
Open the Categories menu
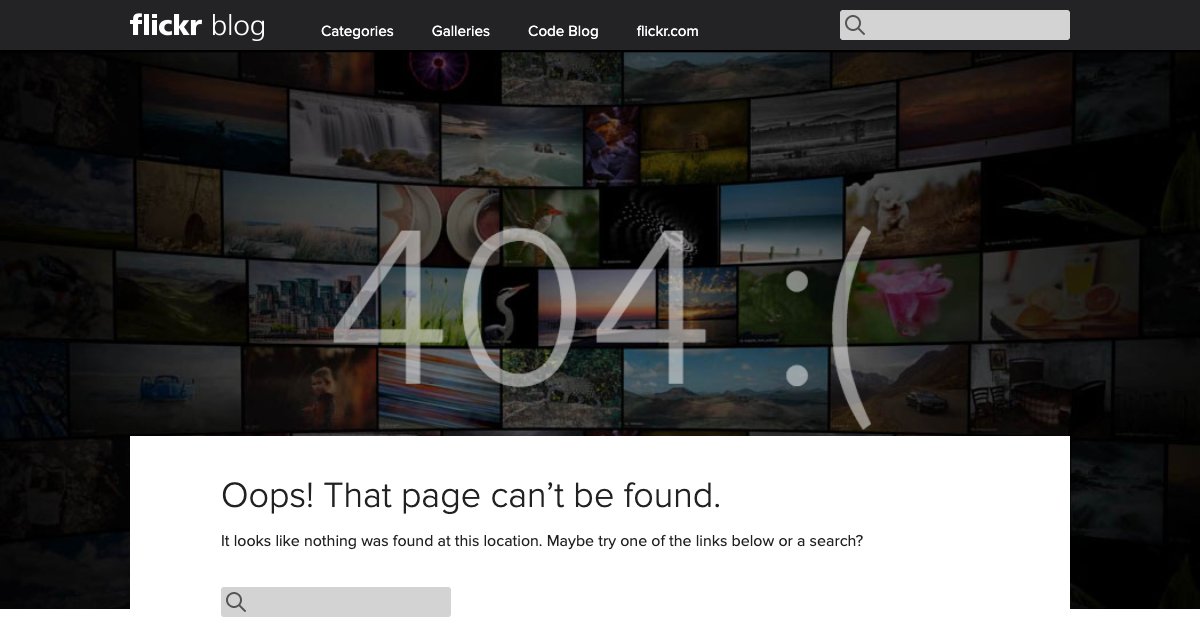(357, 31)
